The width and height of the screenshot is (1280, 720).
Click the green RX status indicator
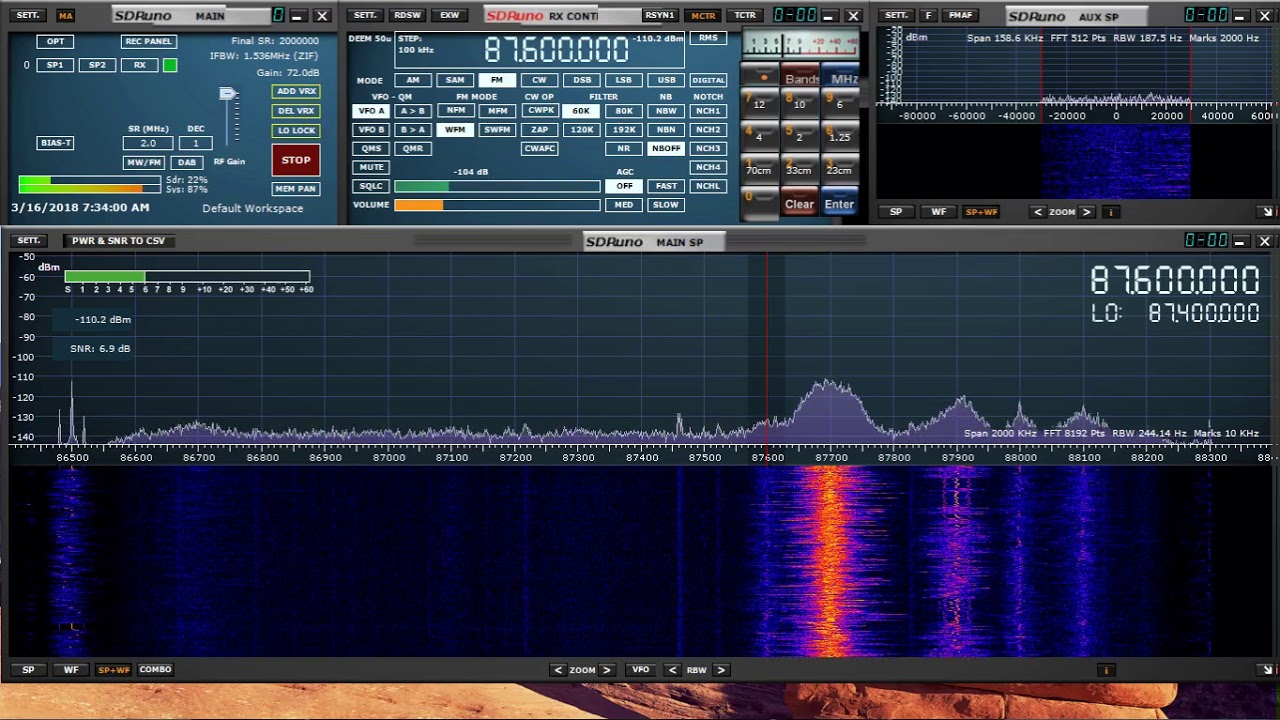(x=170, y=65)
